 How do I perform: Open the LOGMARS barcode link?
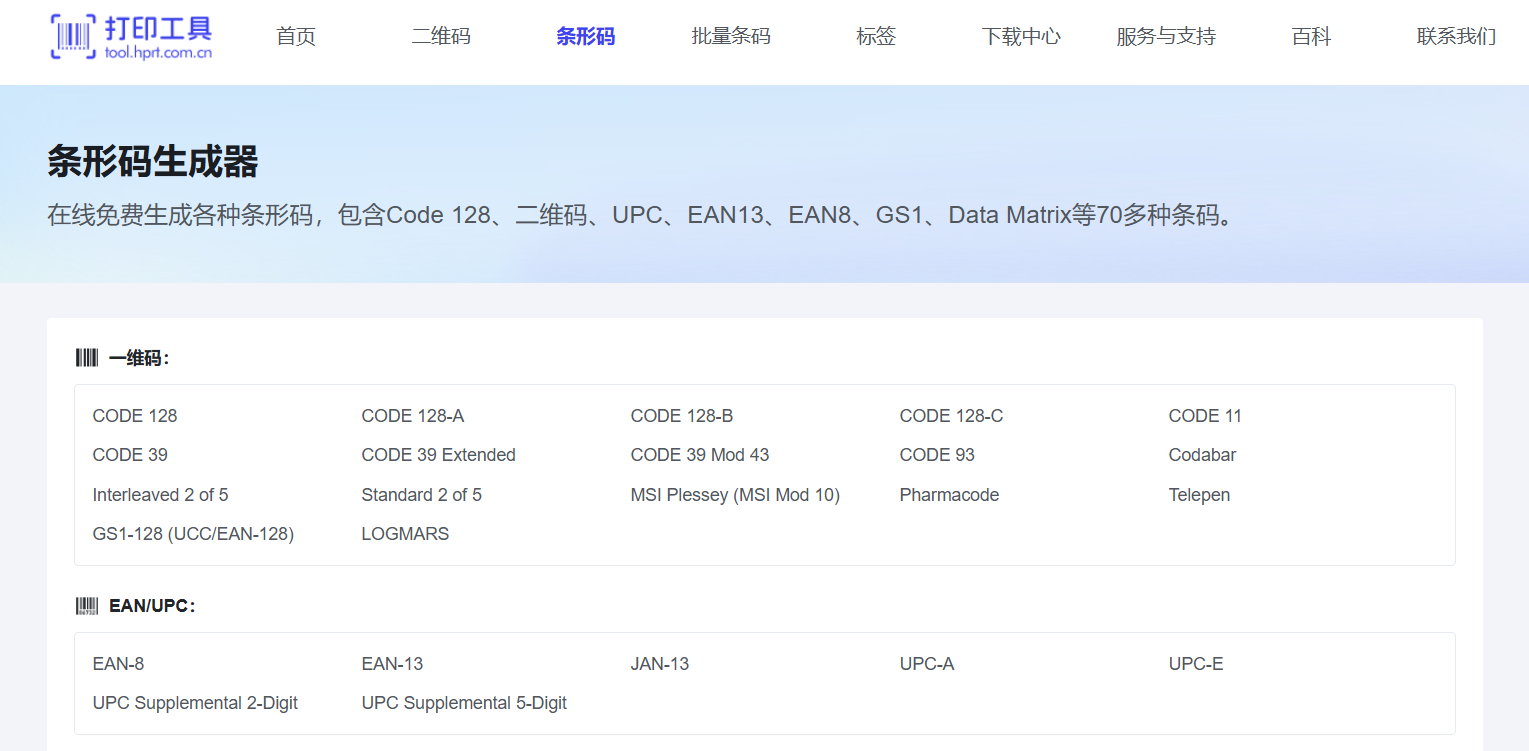(405, 534)
